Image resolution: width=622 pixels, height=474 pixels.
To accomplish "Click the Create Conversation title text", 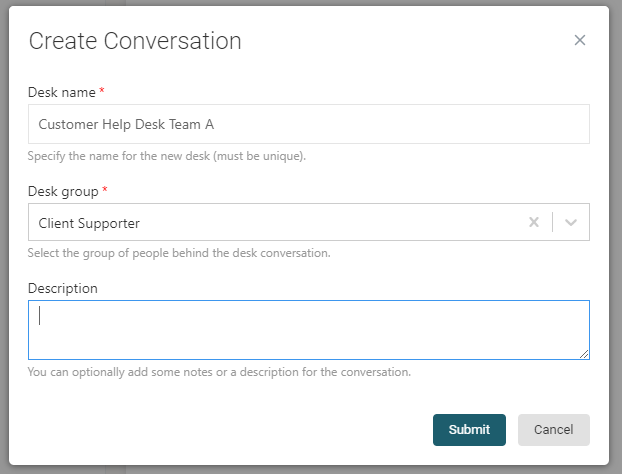I will [135, 41].
